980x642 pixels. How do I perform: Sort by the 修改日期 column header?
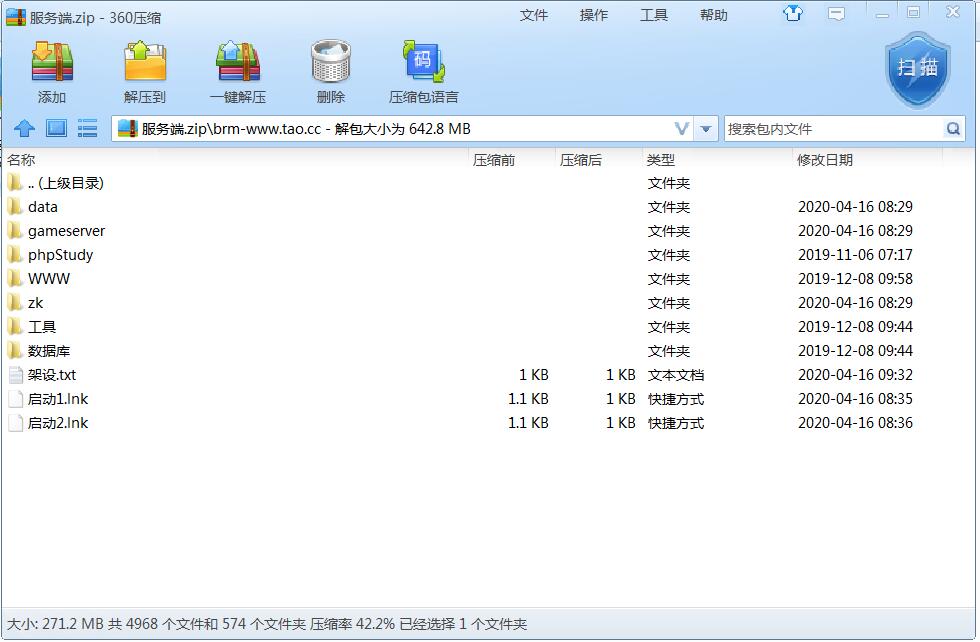[825, 160]
